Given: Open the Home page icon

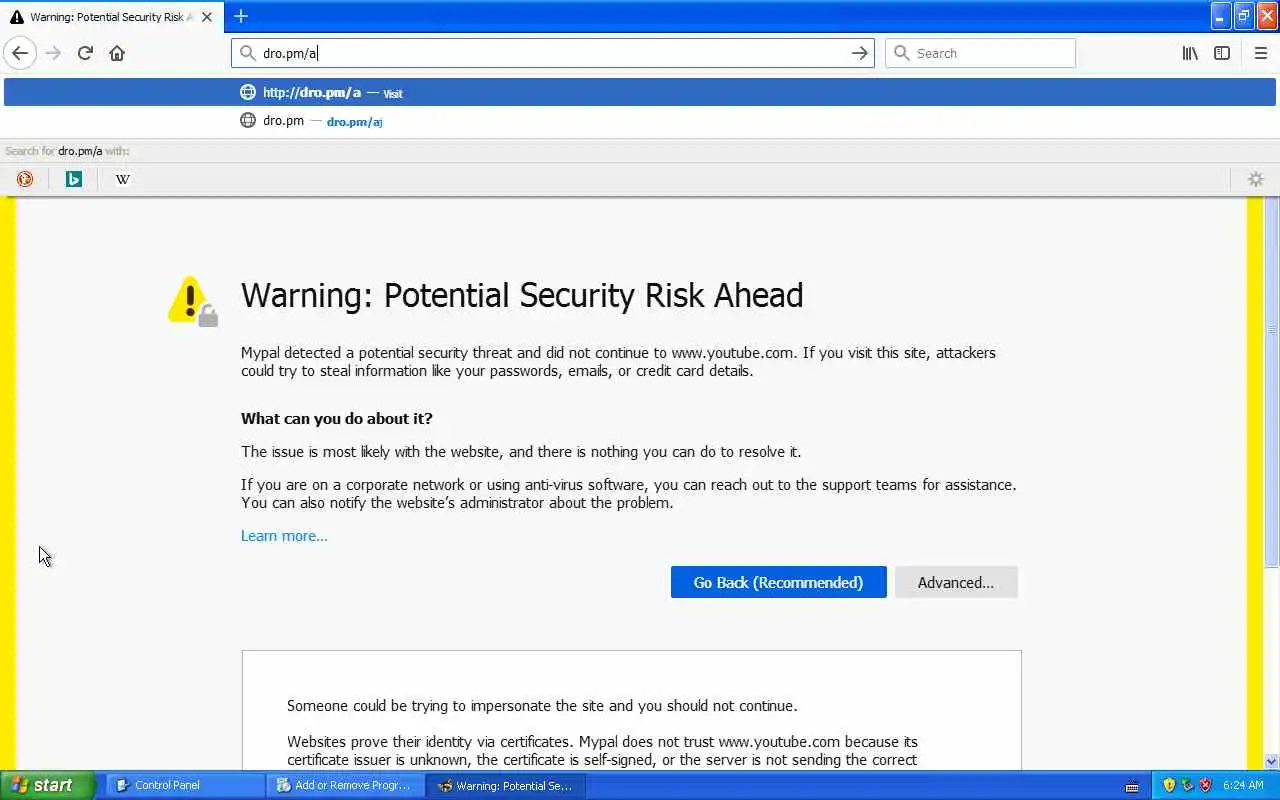Looking at the screenshot, I should coord(117,53).
